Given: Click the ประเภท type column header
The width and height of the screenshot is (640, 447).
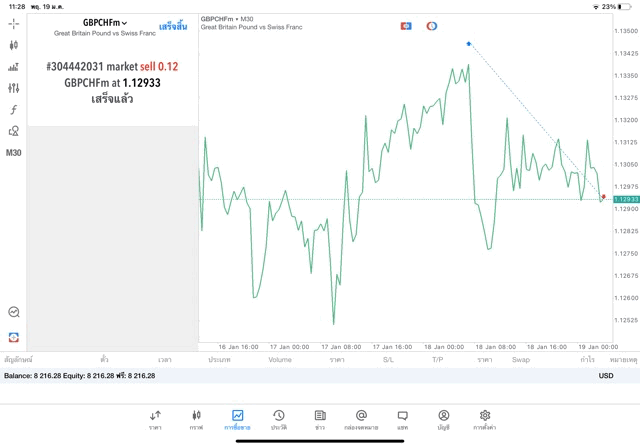Looking at the screenshot, I should pos(219,360).
